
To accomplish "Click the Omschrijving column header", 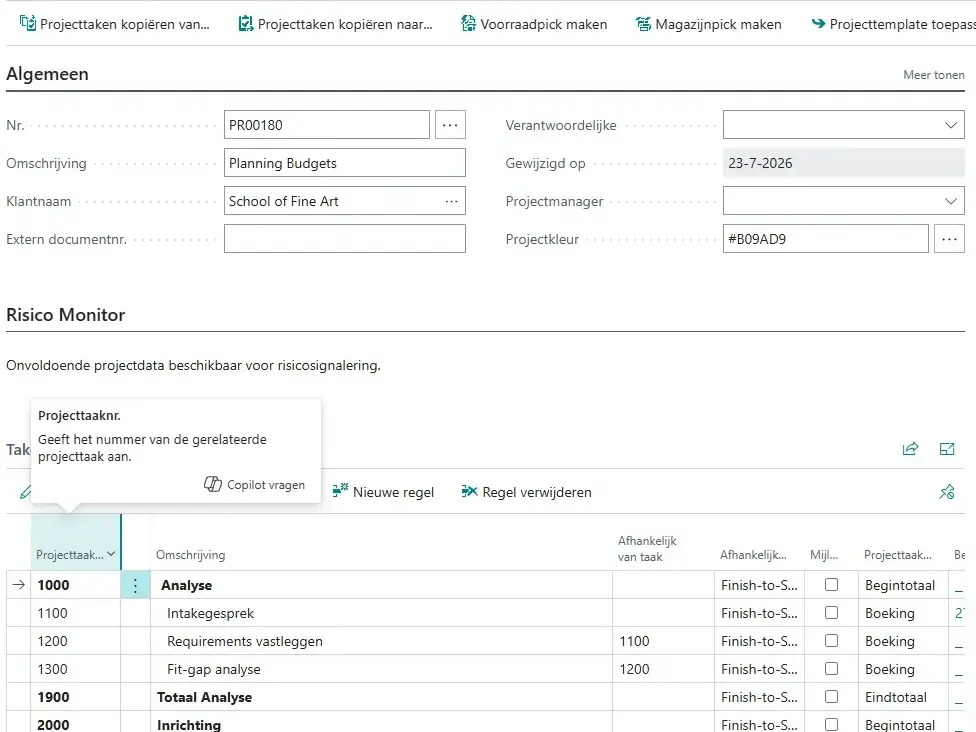I will [190, 555].
